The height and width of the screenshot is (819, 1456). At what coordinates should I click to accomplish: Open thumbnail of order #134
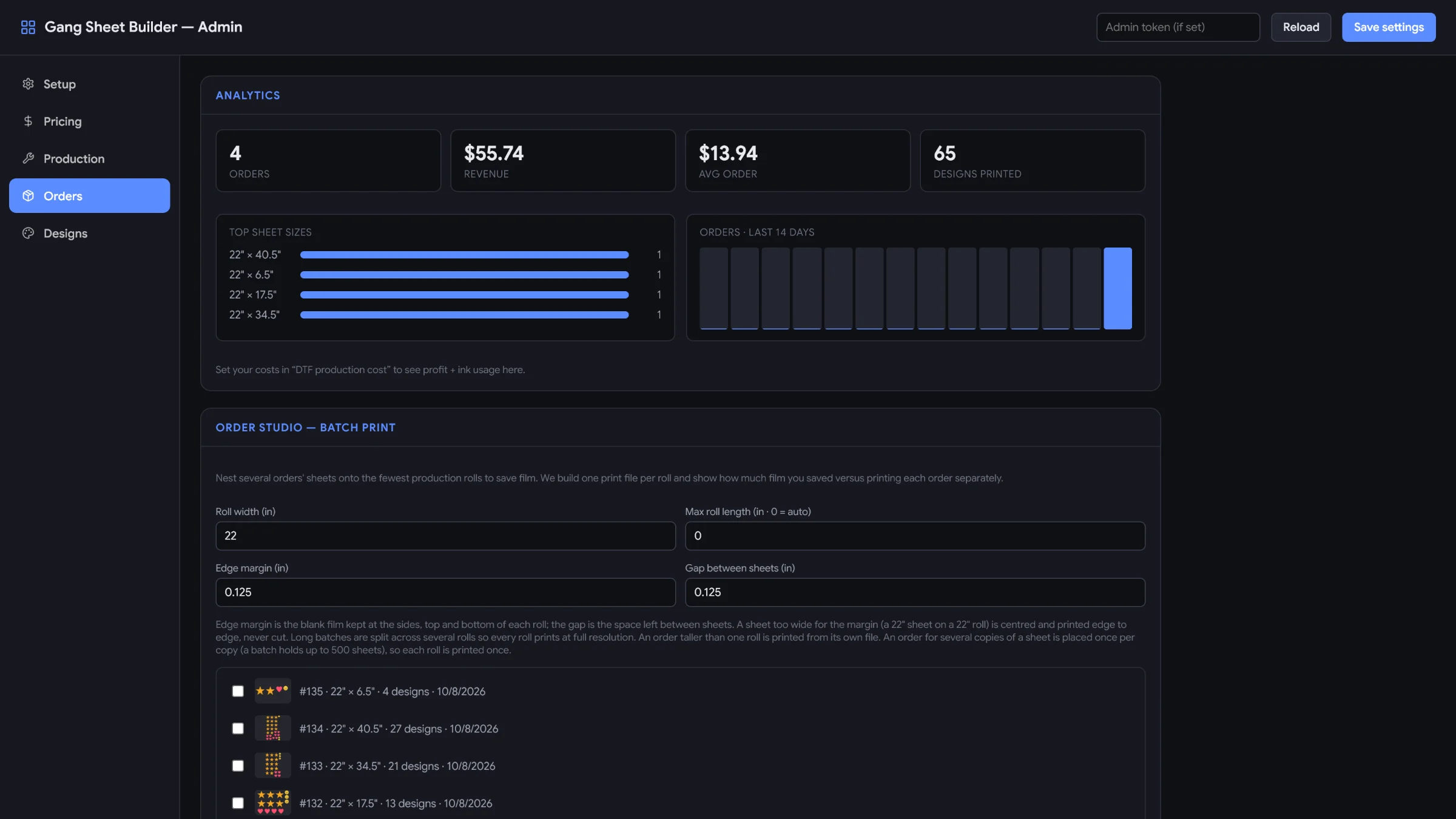tap(272, 728)
